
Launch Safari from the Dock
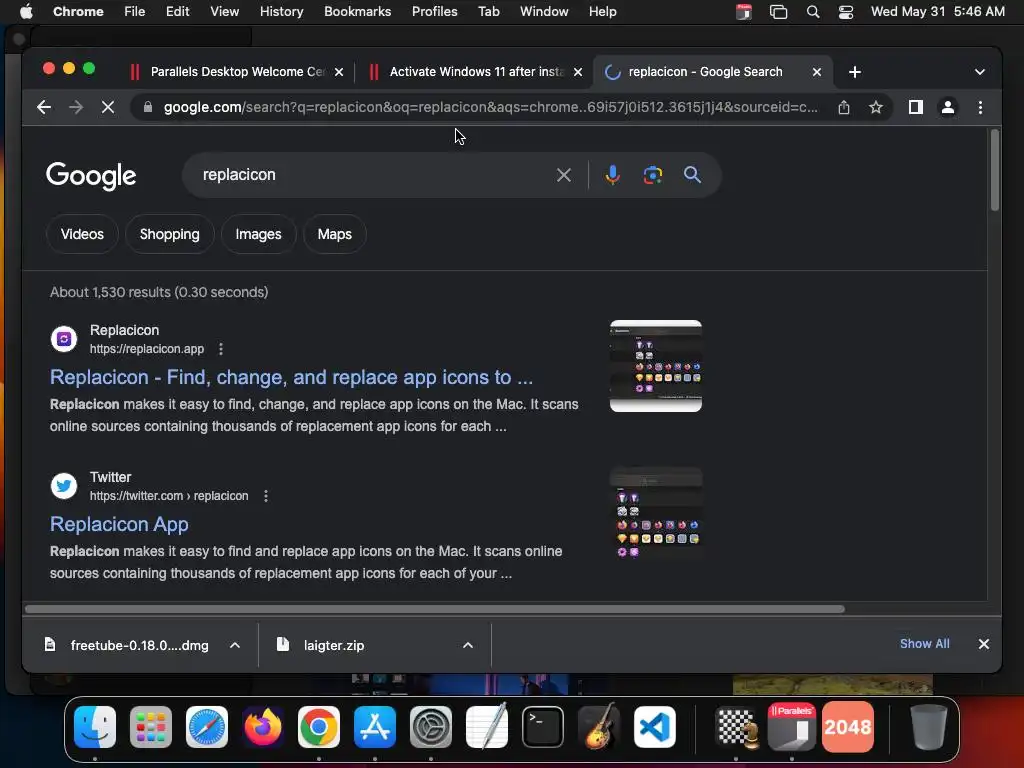(x=207, y=727)
